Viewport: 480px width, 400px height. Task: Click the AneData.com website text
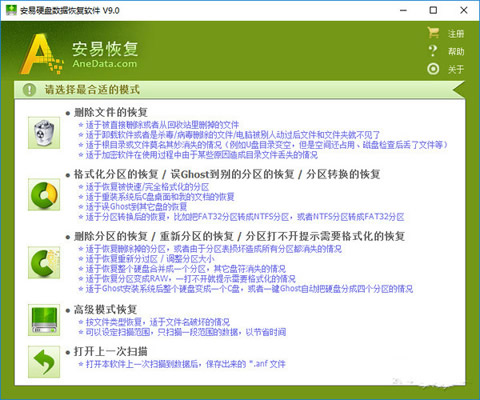[x=105, y=63]
